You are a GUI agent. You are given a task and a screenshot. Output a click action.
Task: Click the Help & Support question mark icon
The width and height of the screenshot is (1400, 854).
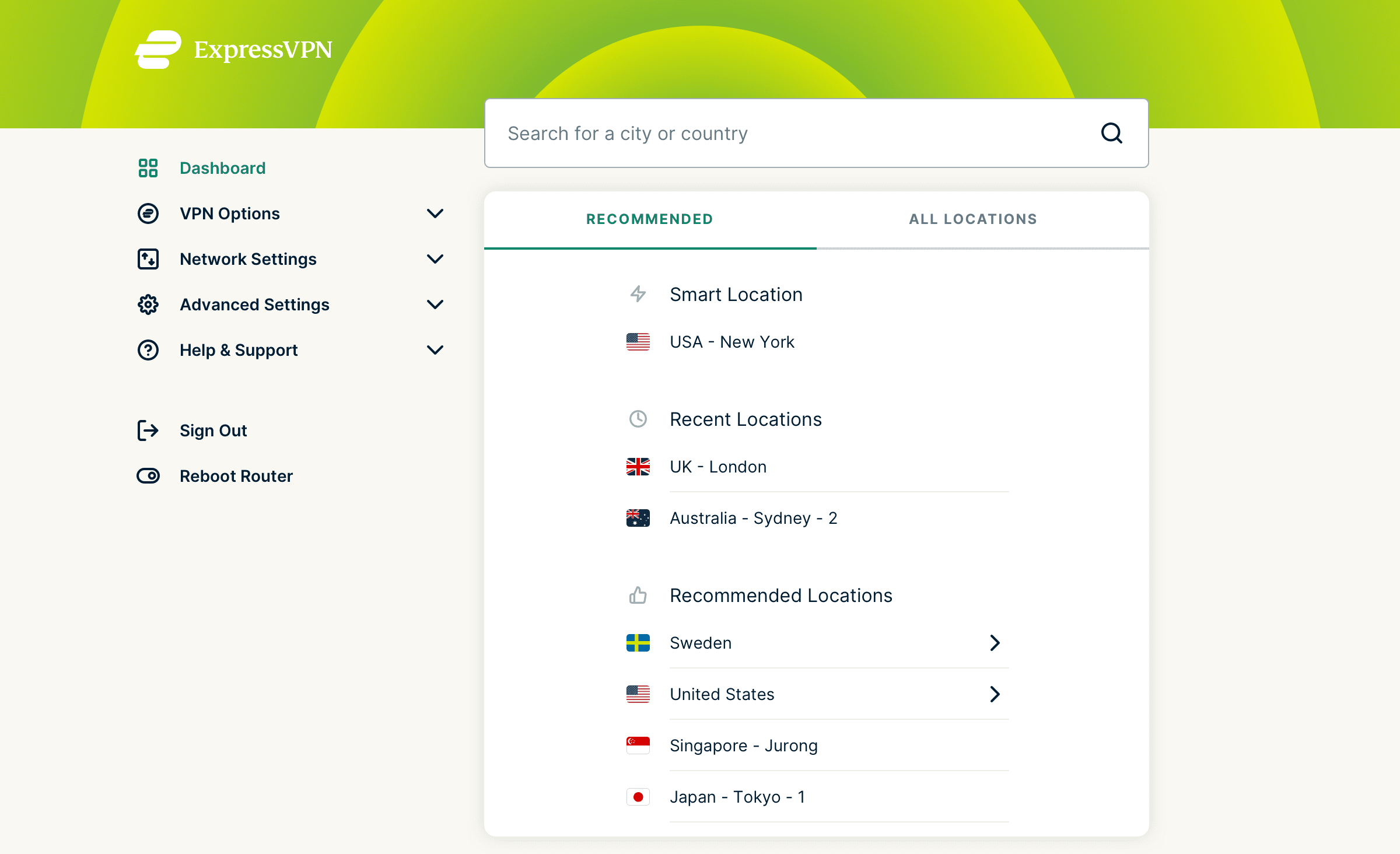pos(148,350)
